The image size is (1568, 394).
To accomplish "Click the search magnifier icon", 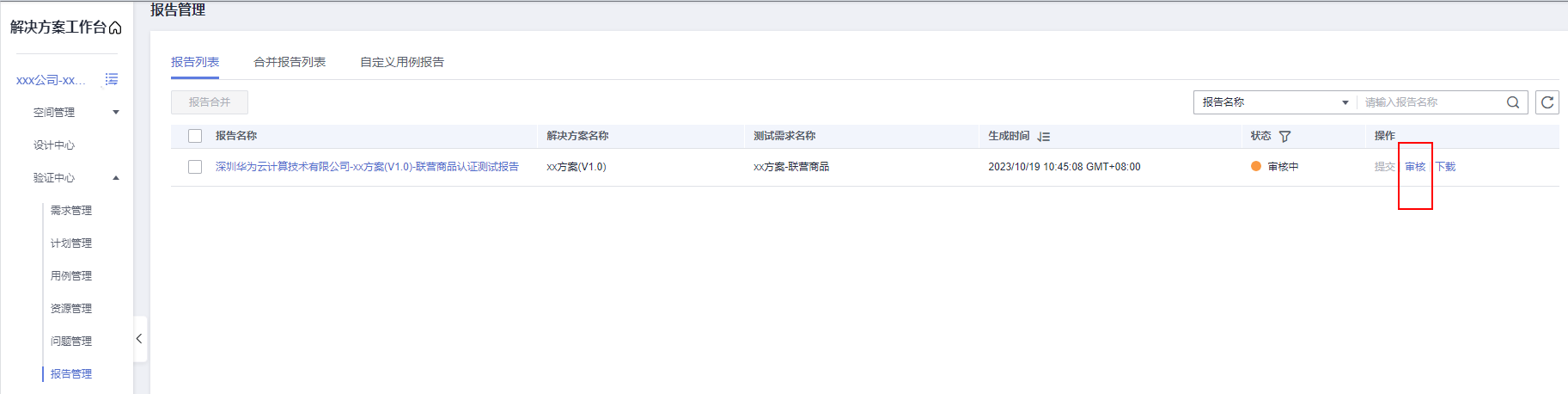I will point(1513,102).
